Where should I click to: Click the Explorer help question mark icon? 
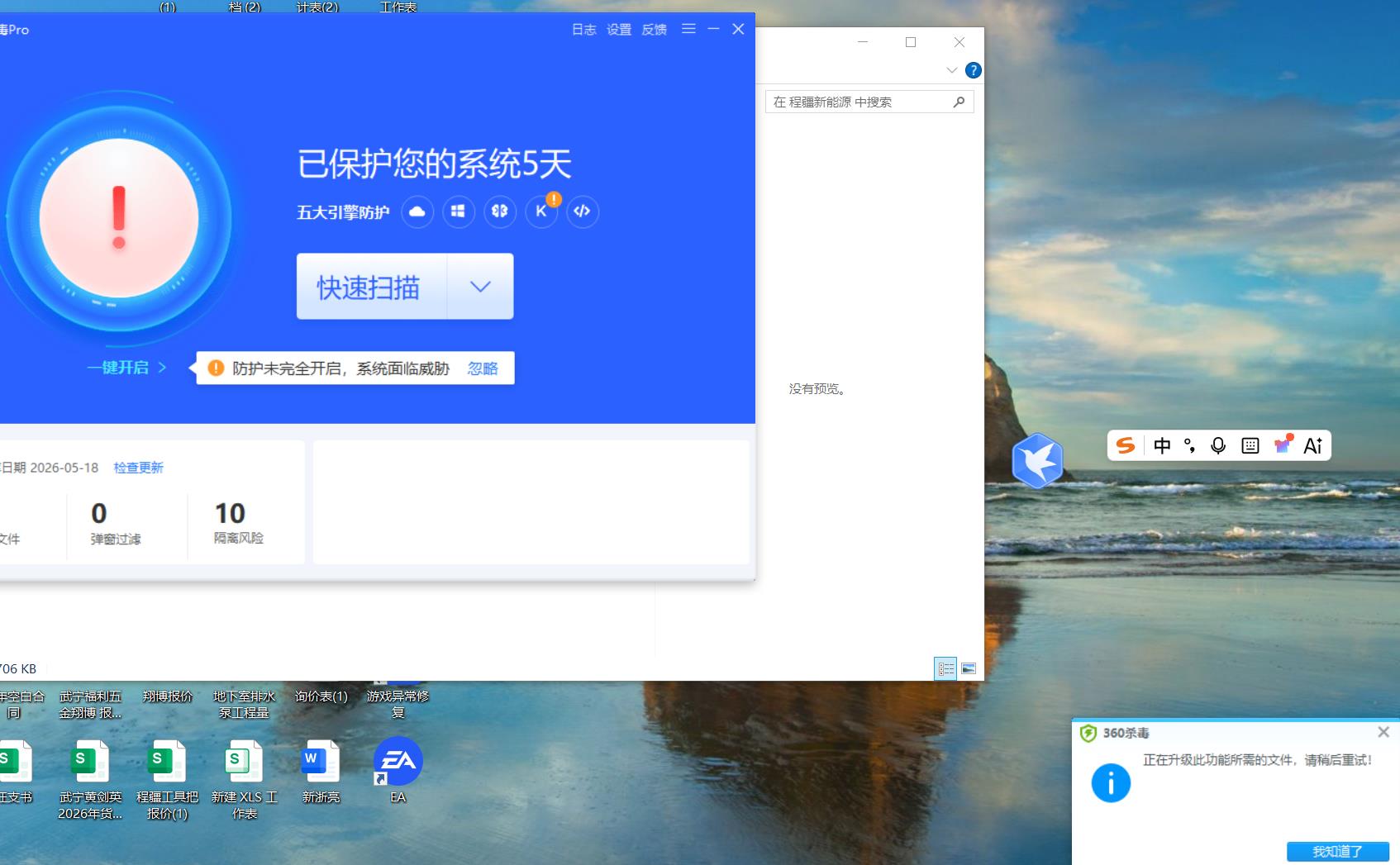point(974,70)
